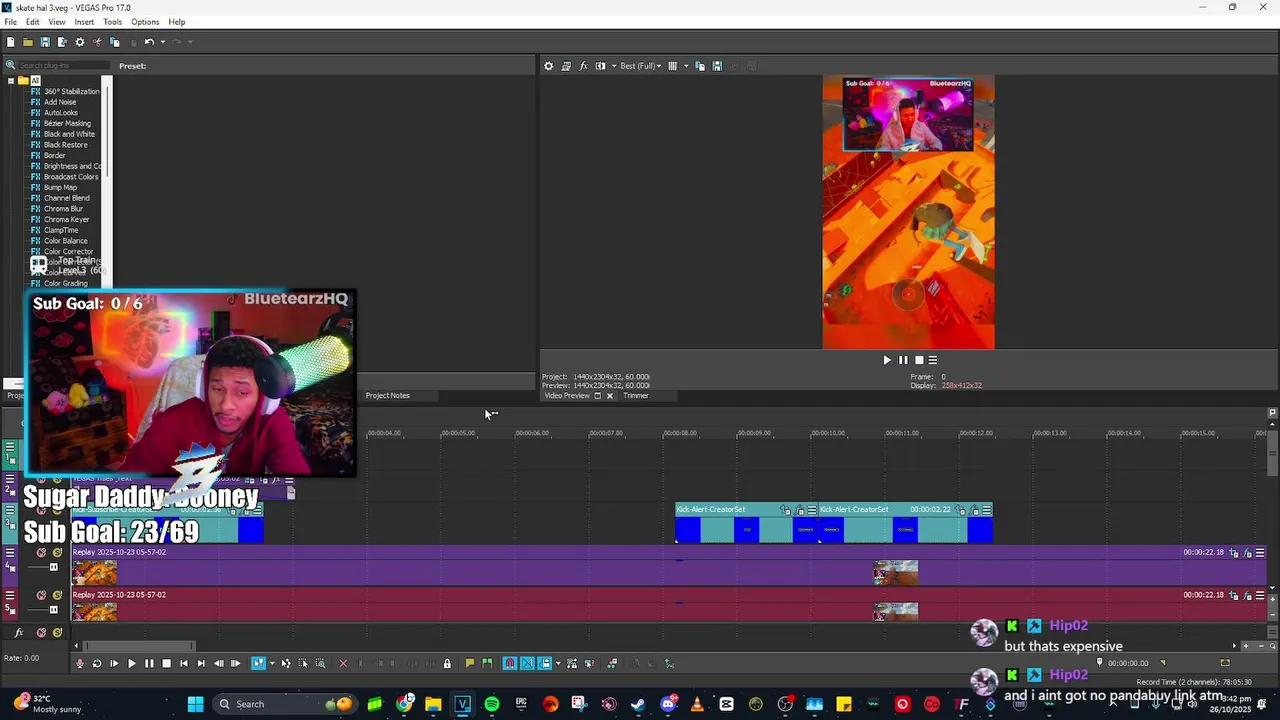Play the timeline

[131, 663]
